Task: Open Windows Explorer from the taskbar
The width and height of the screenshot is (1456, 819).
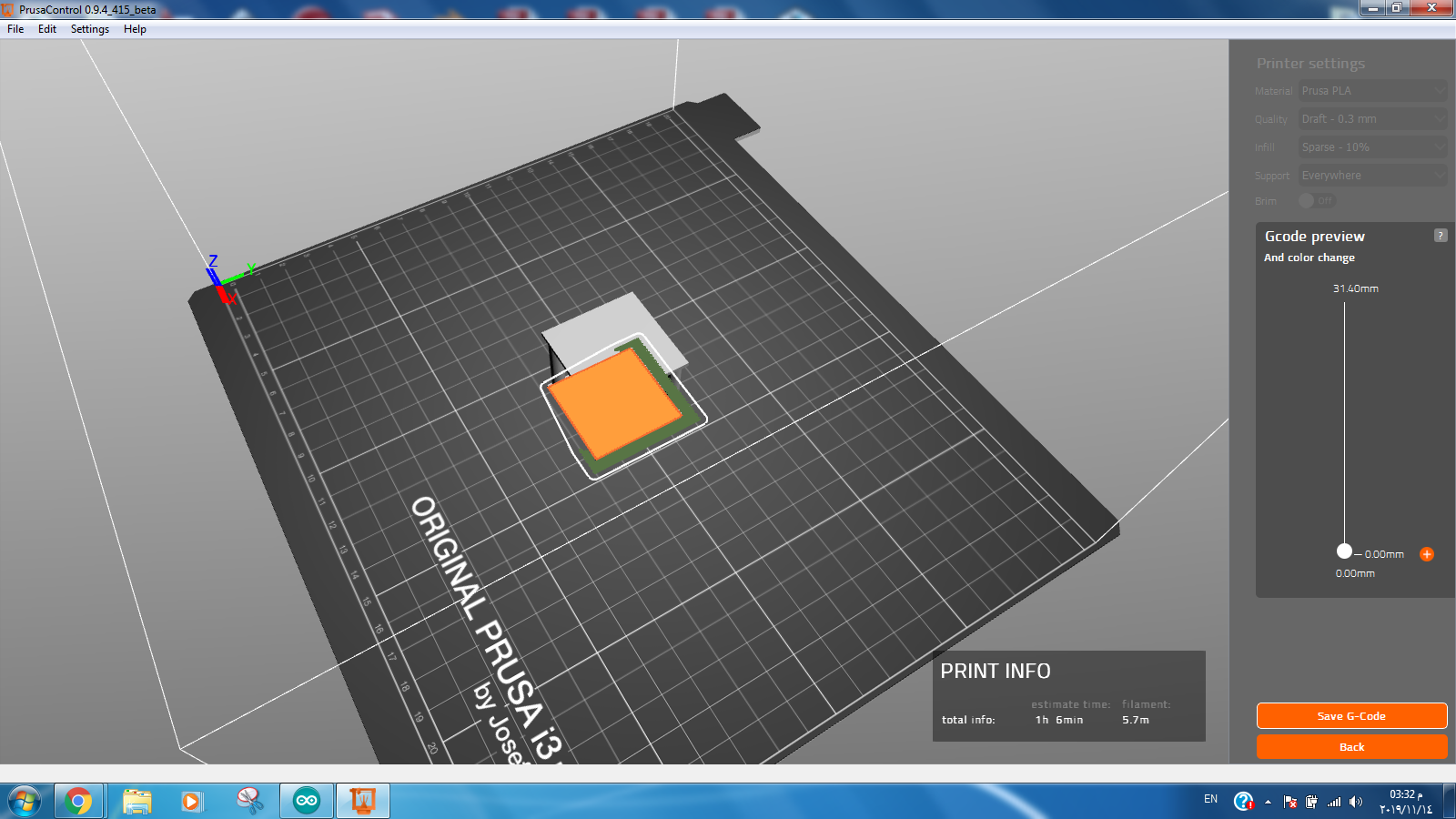Action: pyautogui.click(x=136, y=802)
